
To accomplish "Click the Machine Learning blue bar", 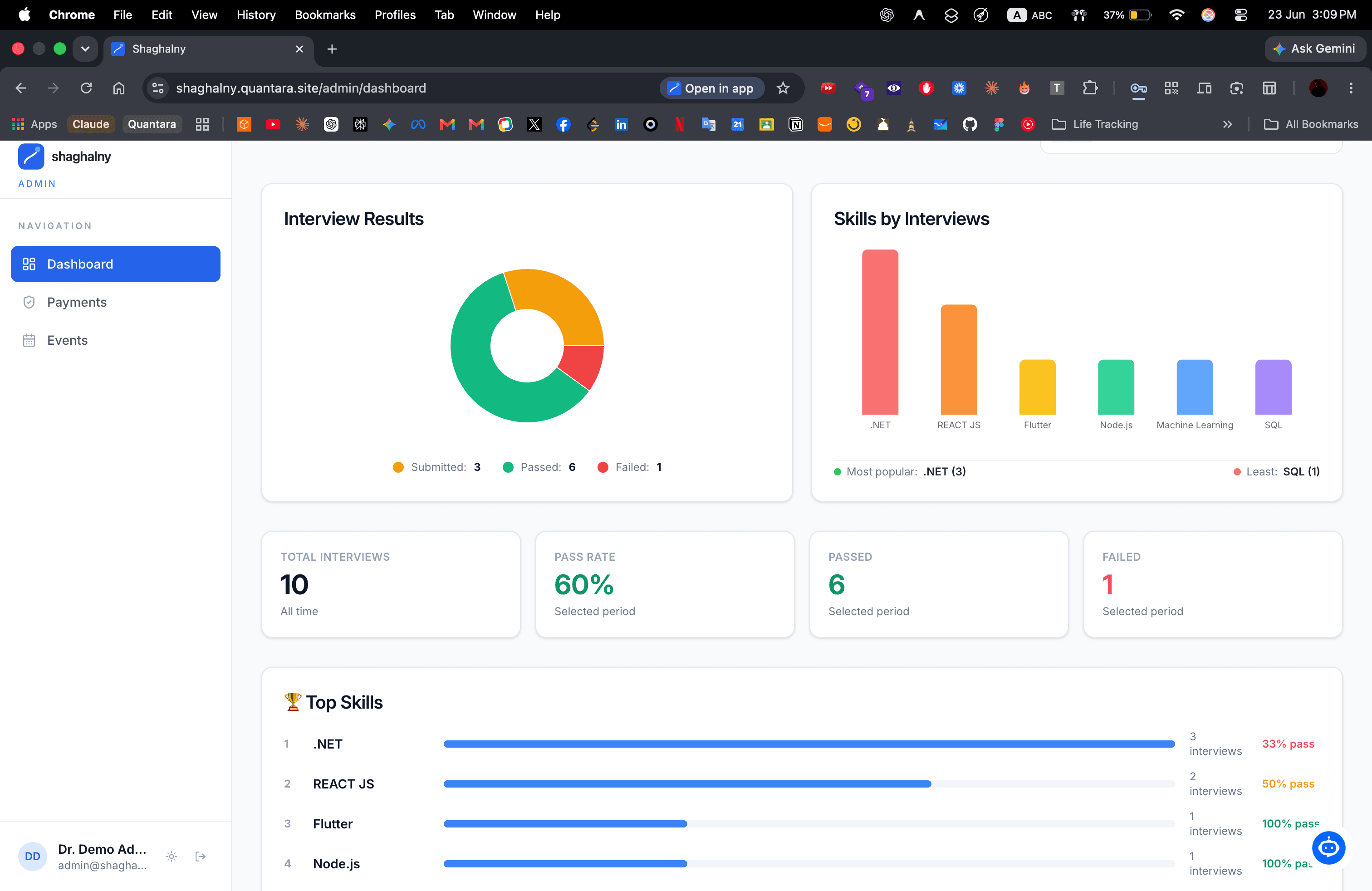I will click(1195, 387).
